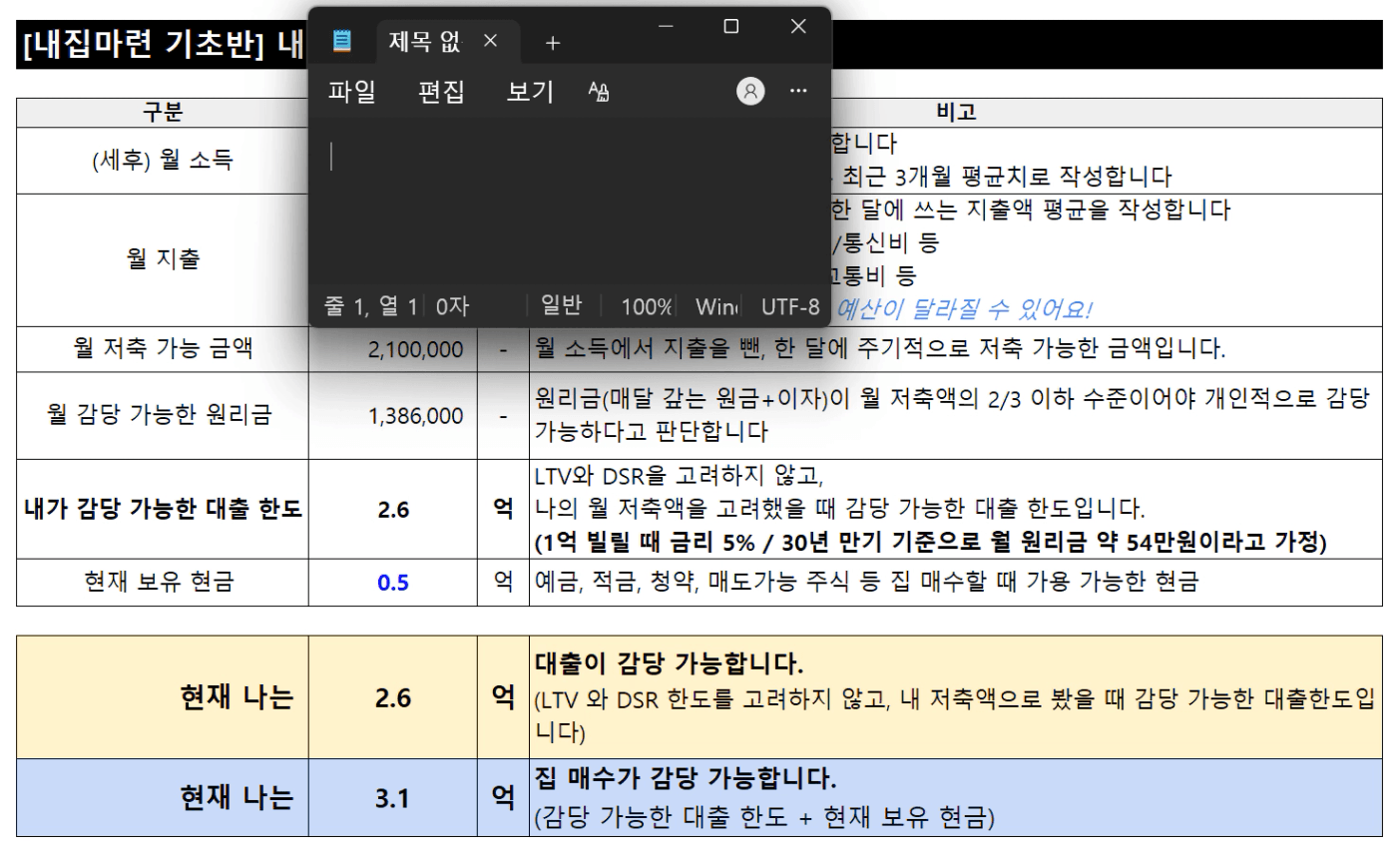Maximize the Notepad window

click(x=731, y=26)
